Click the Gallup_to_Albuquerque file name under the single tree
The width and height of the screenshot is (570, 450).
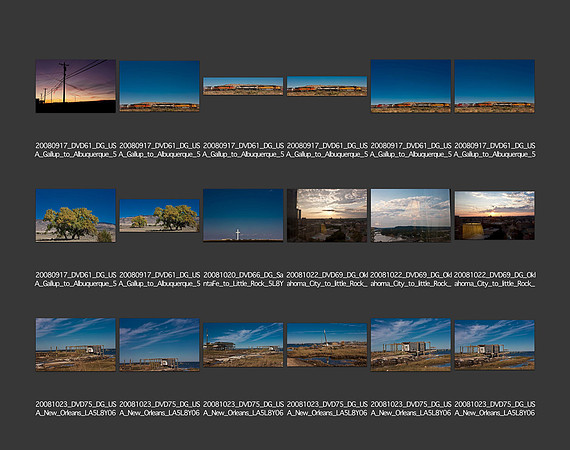[76, 279]
